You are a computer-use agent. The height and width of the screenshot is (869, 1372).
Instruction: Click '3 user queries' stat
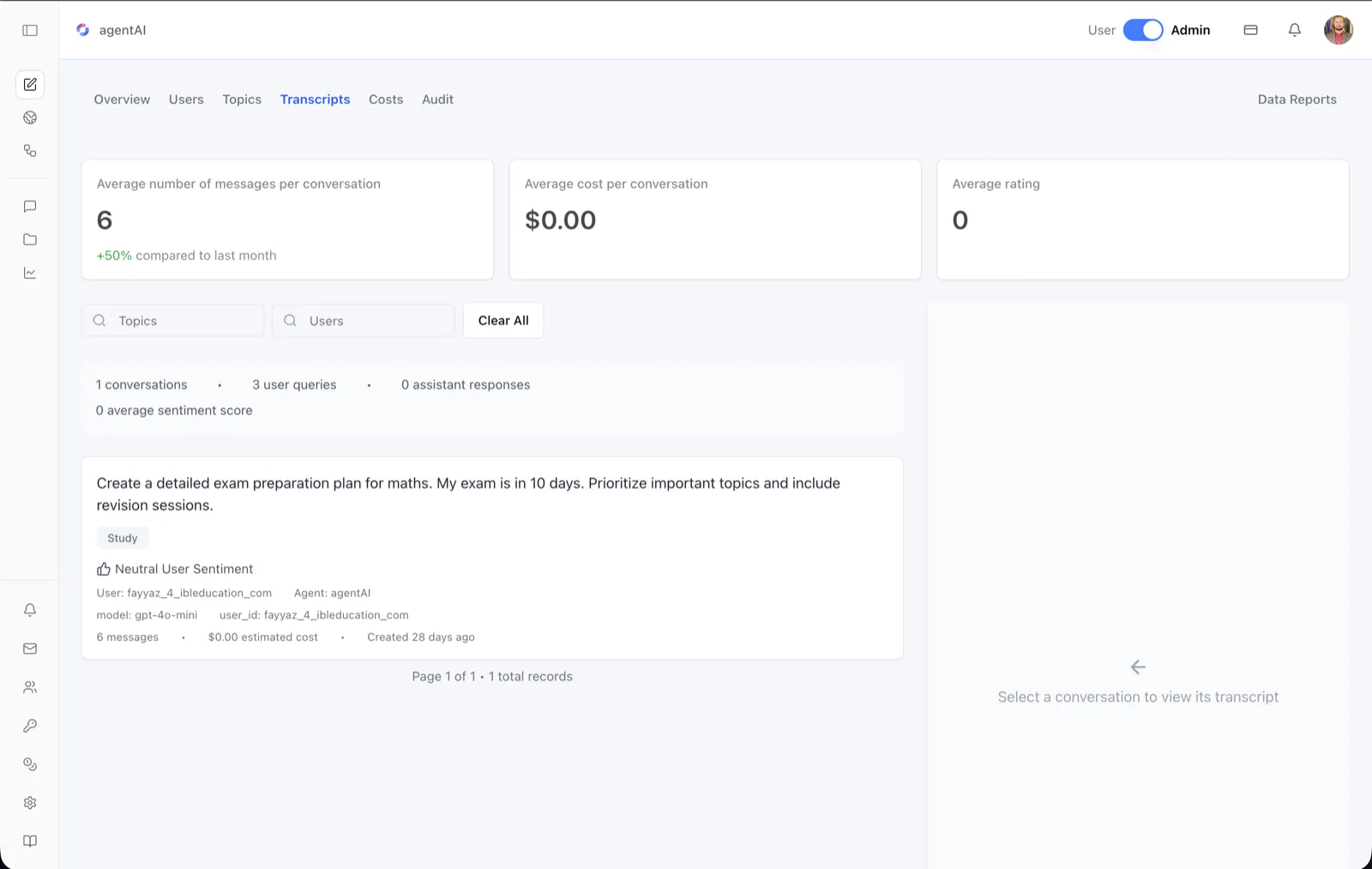[294, 385]
